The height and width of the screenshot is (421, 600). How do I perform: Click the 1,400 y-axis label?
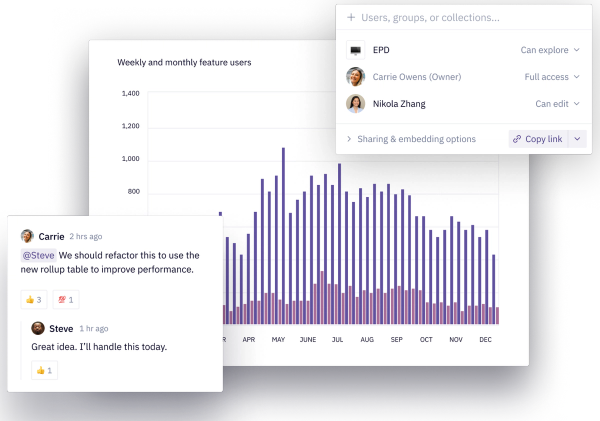click(x=130, y=93)
